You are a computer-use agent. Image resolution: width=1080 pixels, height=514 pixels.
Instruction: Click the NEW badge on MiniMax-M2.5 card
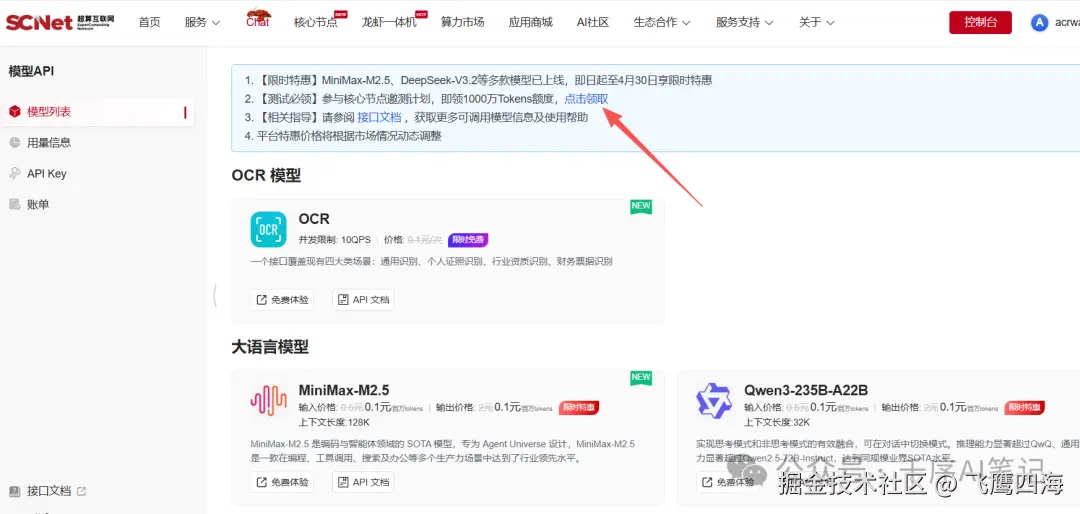tap(641, 378)
